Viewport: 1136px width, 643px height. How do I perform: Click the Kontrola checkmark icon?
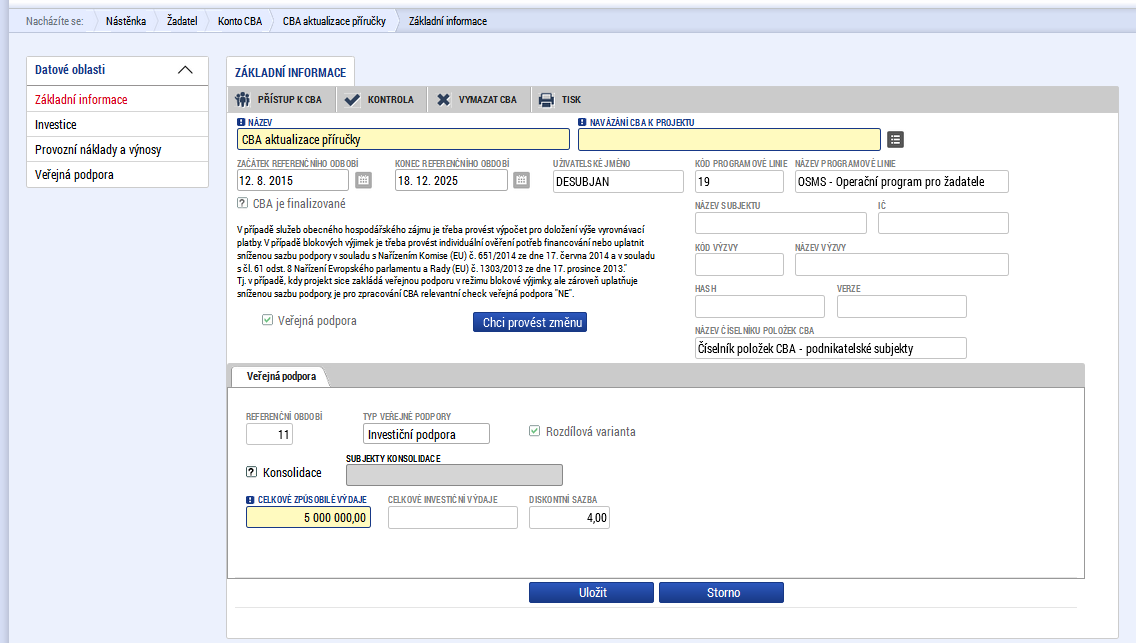coord(352,100)
